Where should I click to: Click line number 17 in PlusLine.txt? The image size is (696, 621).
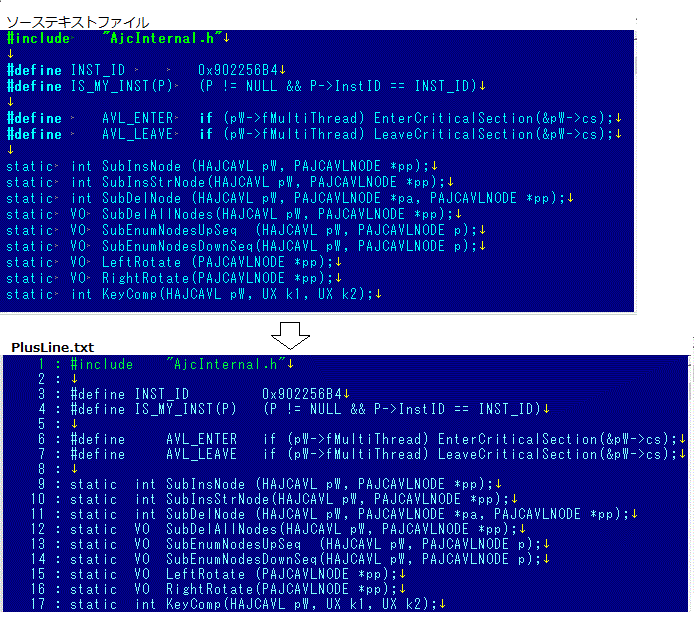(38, 604)
